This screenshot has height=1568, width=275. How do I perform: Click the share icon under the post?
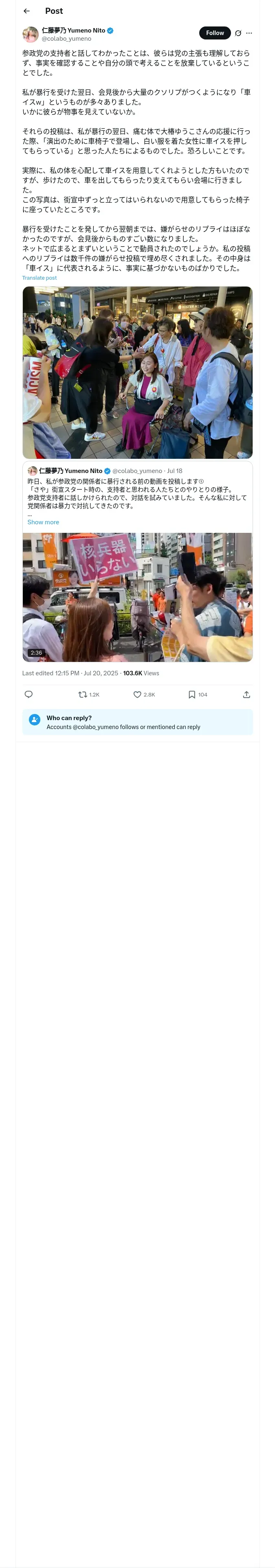click(x=246, y=694)
